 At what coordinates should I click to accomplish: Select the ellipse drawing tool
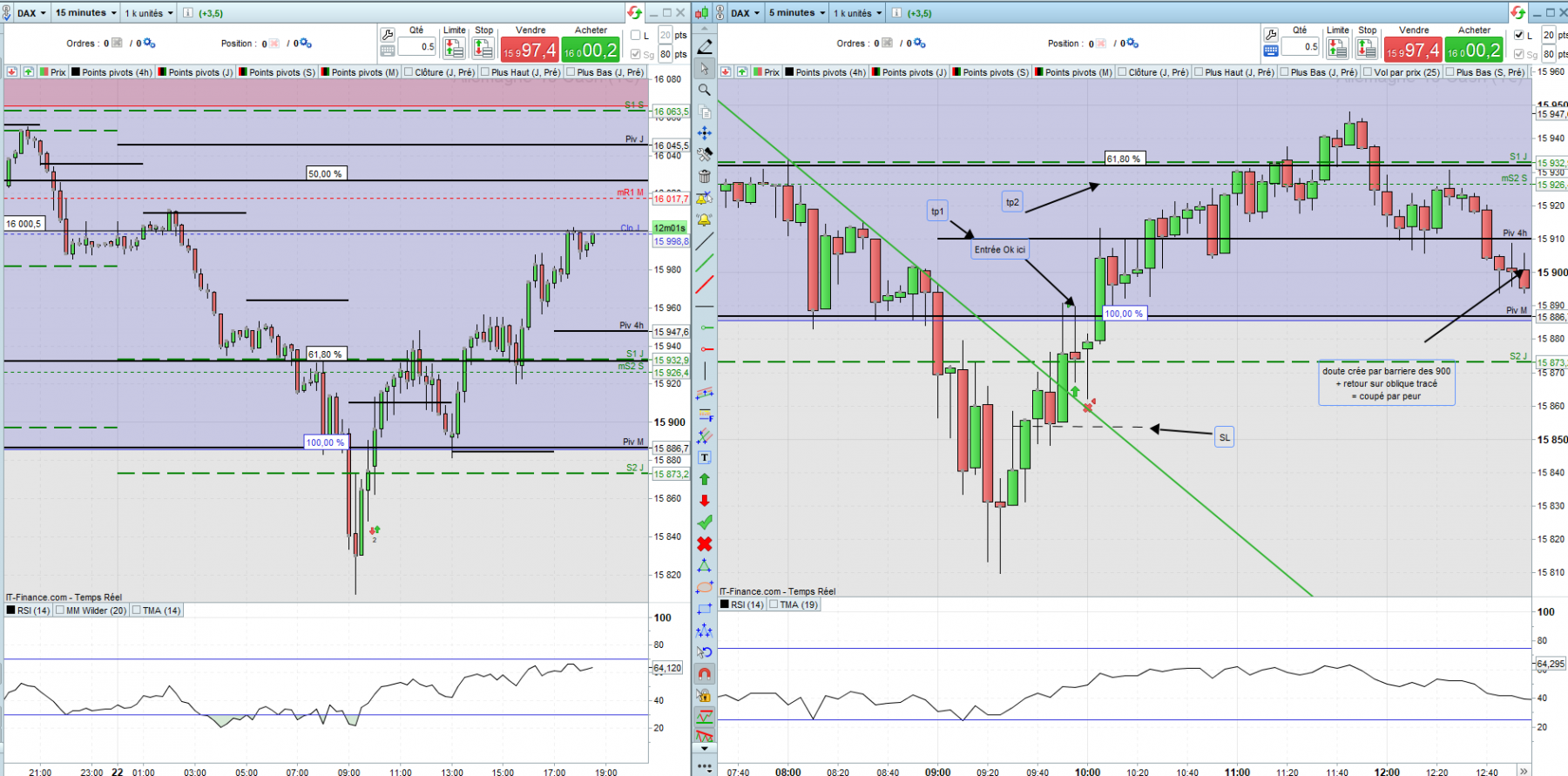pos(705,587)
